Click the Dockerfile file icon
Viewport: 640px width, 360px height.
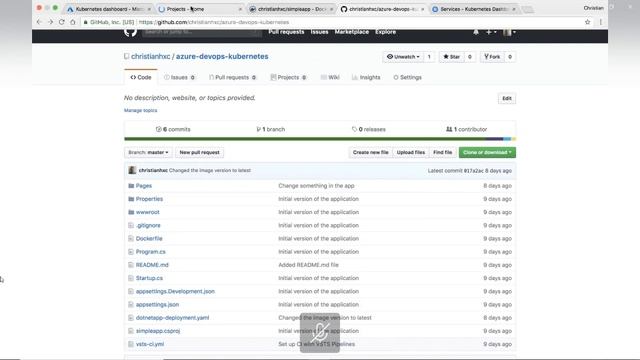pos(131,238)
